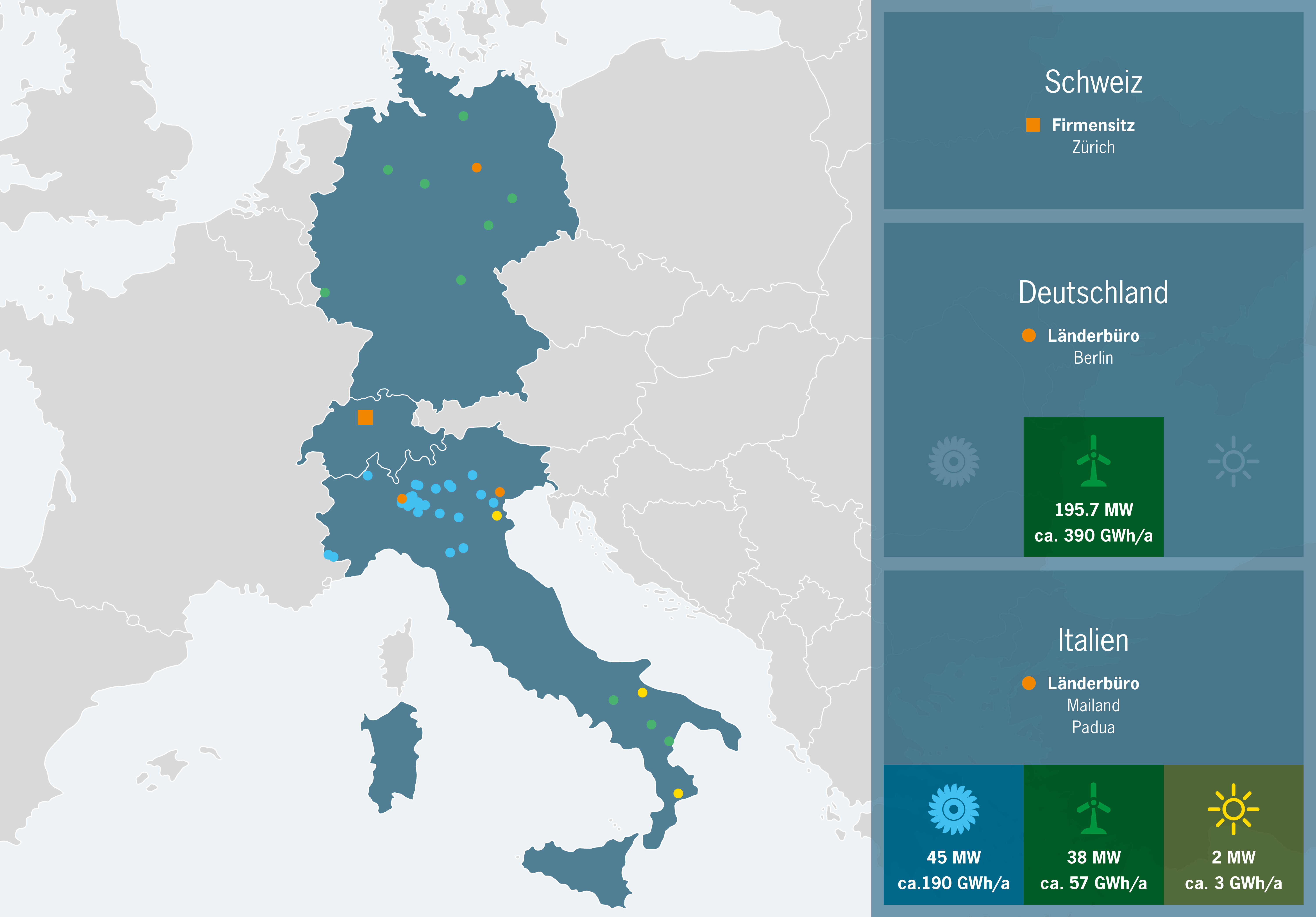
Task: Click the orange Firmensitz legend square
Action: (1033, 125)
